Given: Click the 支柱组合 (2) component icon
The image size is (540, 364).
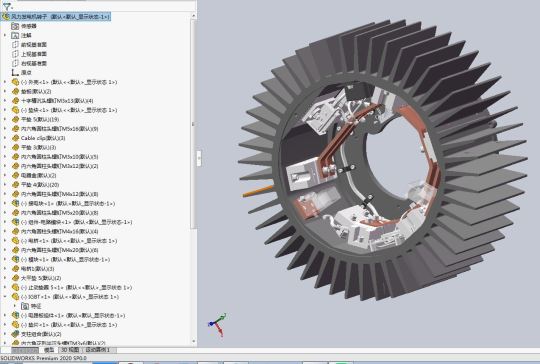Looking at the screenshot, I should pos(15,334).
